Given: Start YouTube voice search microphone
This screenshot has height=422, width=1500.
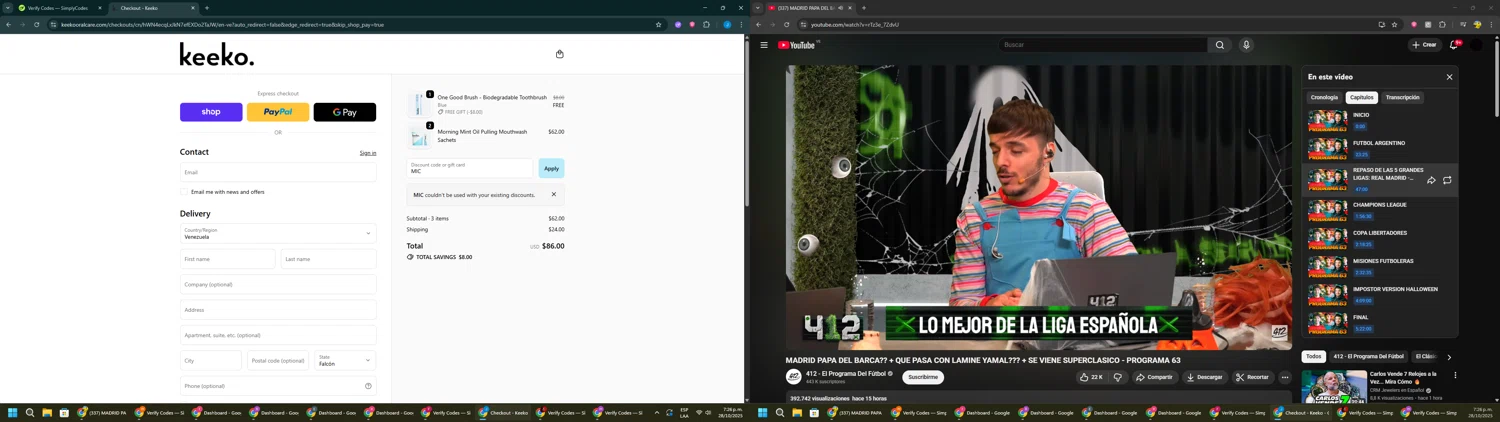Looking at the screenshot, I should point(1246,45).
